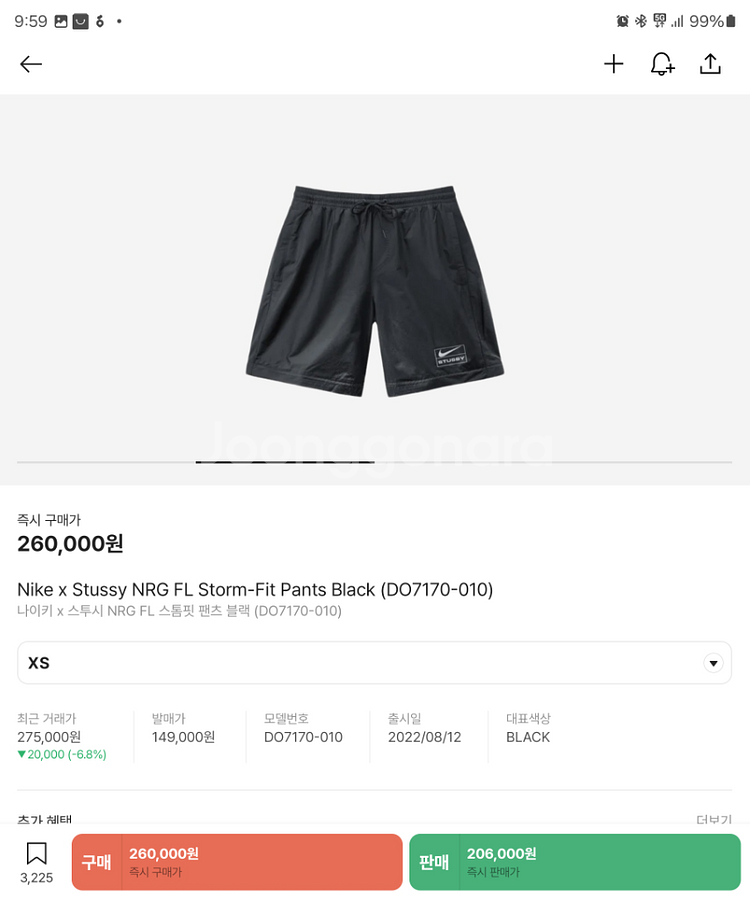The height and width of the screenshot is (900, 750).
Task: Tap the image carousel progress bar
Action: coord(374,462)
